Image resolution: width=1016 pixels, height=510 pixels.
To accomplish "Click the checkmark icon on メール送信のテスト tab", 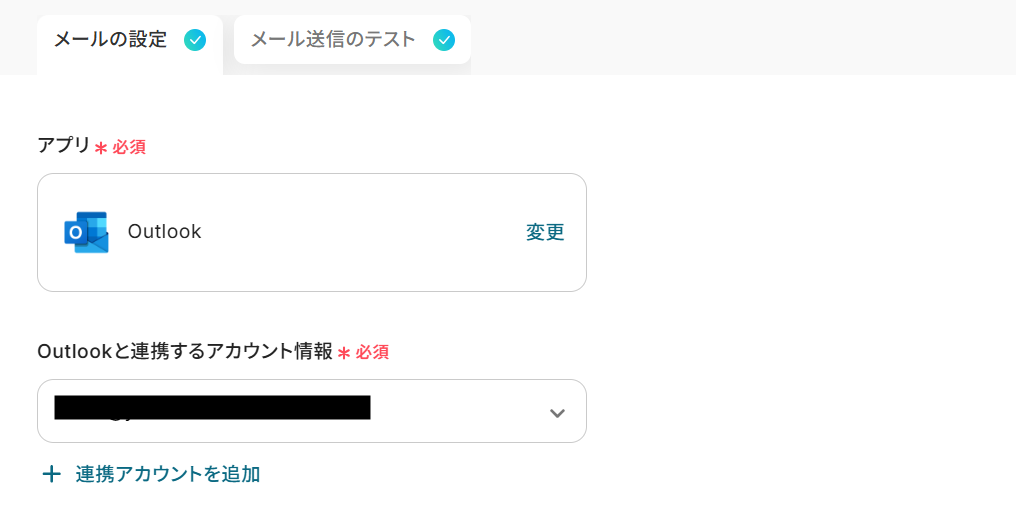I will click(444, 40).
